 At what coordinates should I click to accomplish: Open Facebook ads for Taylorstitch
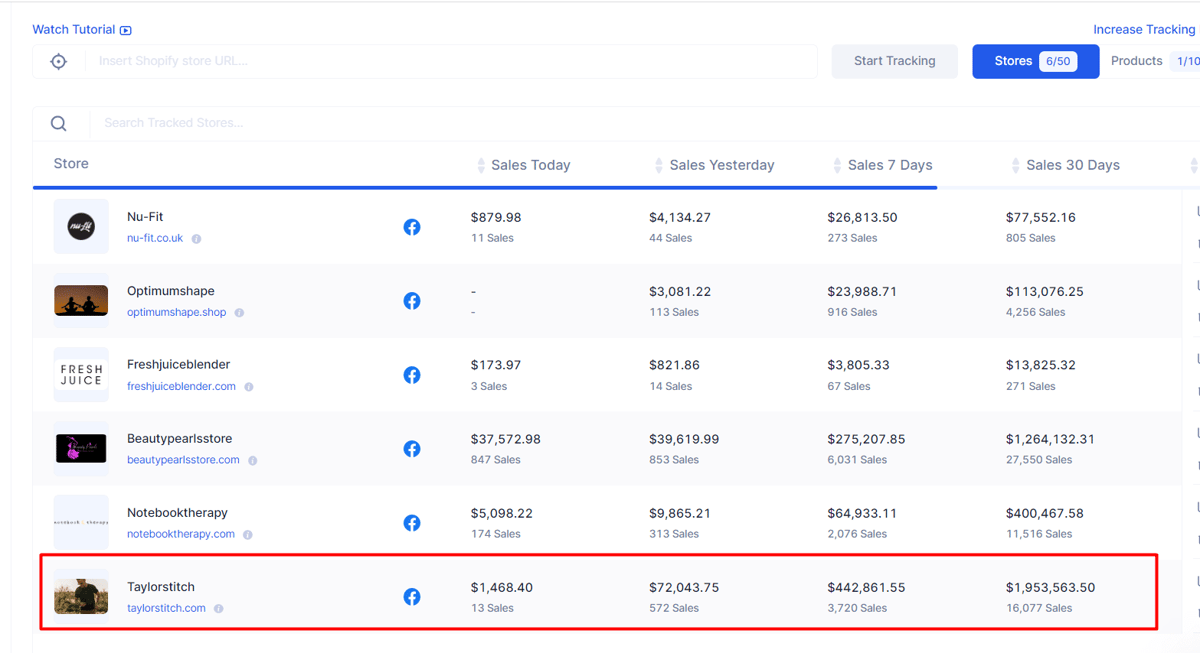(412, 597)
